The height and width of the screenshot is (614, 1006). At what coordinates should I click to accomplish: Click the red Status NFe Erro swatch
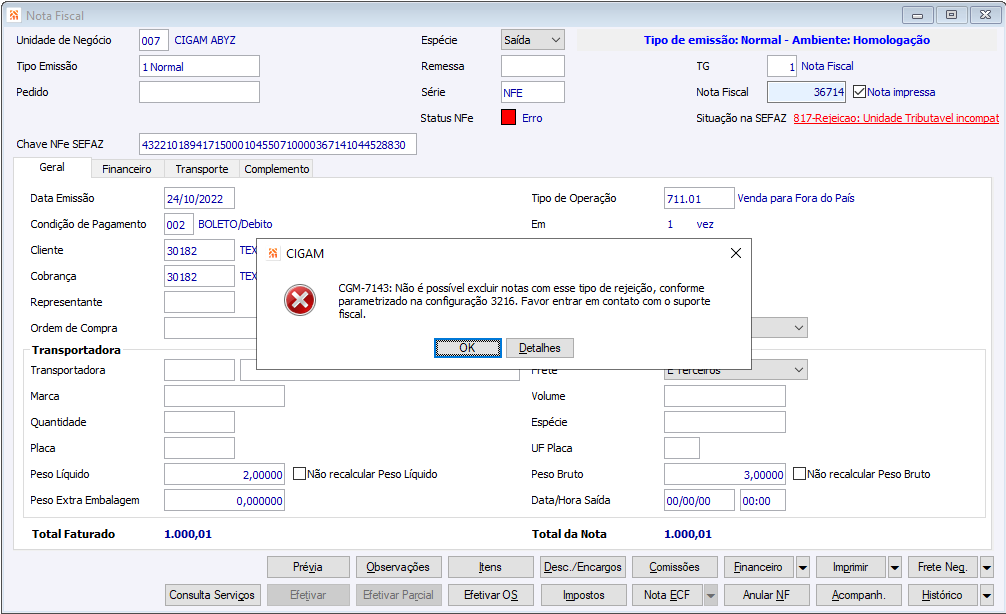(508, 117)
